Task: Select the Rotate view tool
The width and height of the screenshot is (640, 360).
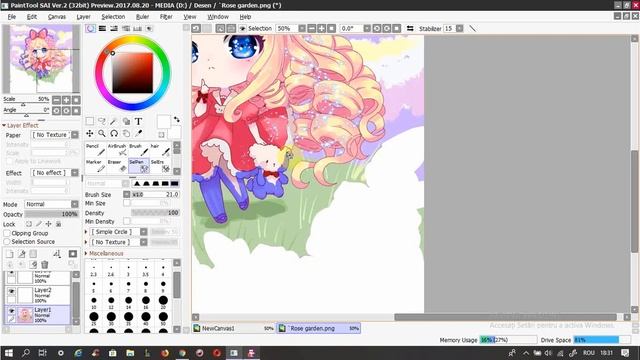Action: click(x=114, y=133)
